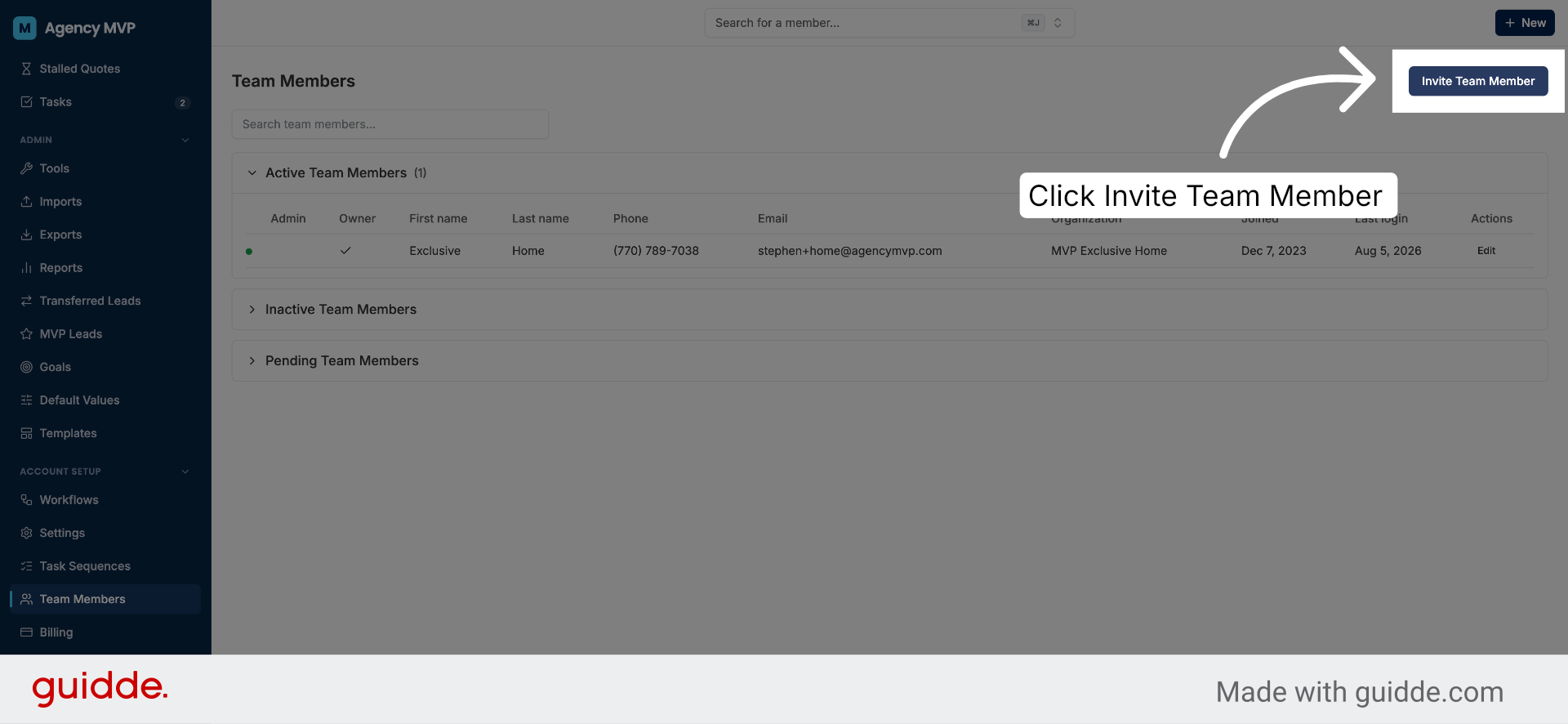Click the Goals target icon
The height and width of the screenshot is (724, 1568).
(26, 367)
